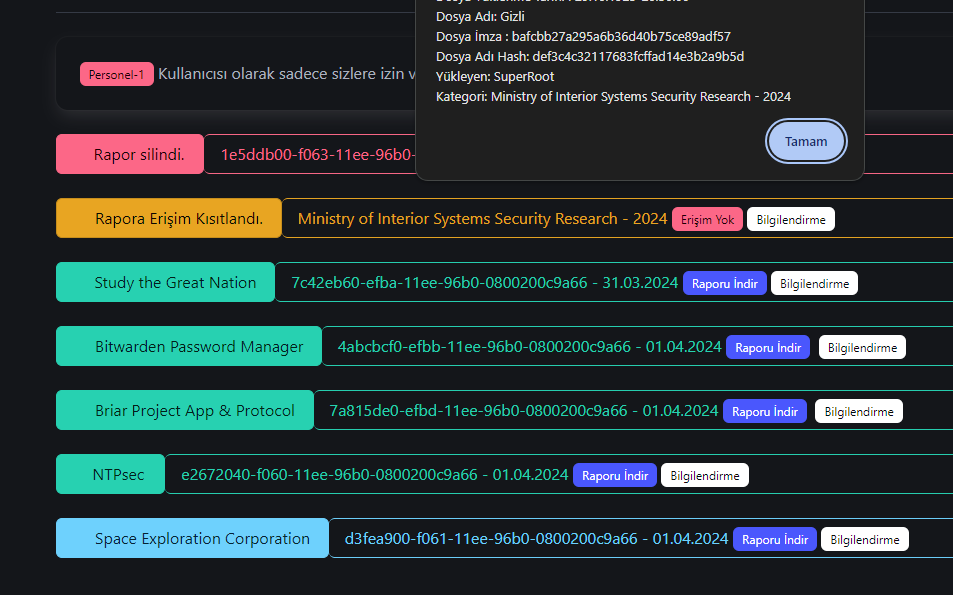This screenshot has width=953, height=595.
Task: Open Bilgilendirme for Briar Project App & Protocol
Action: pos(859,411)
